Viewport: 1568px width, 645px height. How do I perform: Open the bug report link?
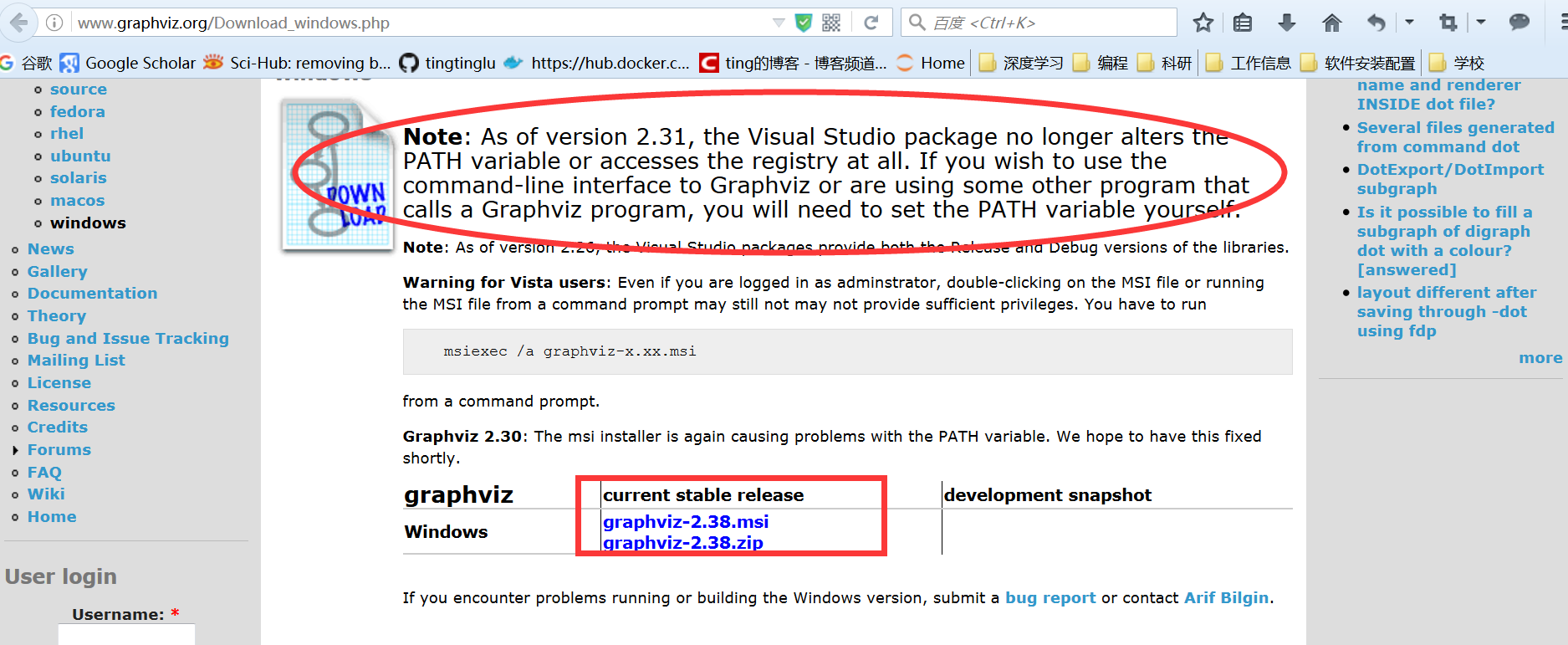(x=1050, y=598)
